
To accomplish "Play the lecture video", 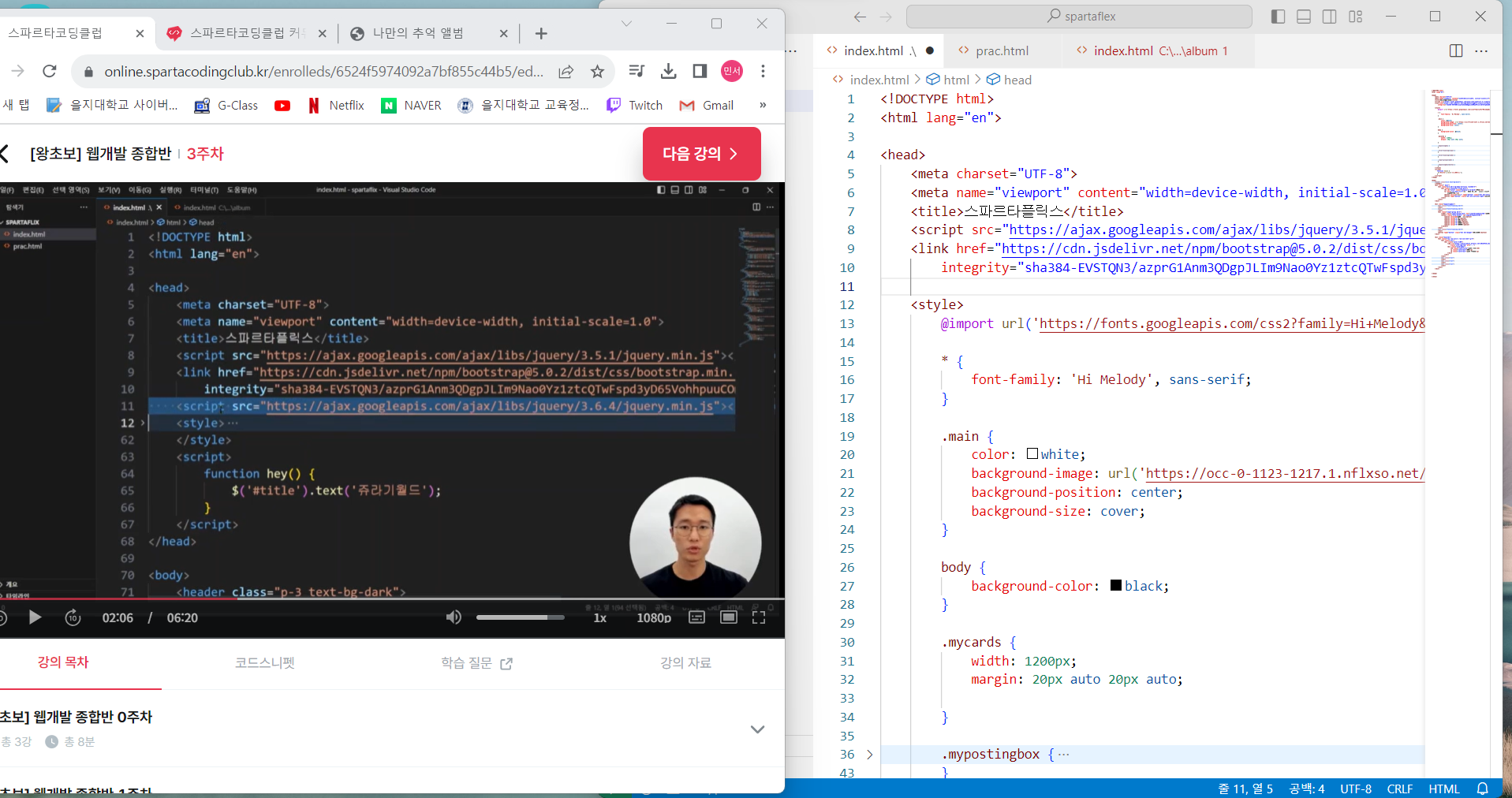I will [35, 617].
